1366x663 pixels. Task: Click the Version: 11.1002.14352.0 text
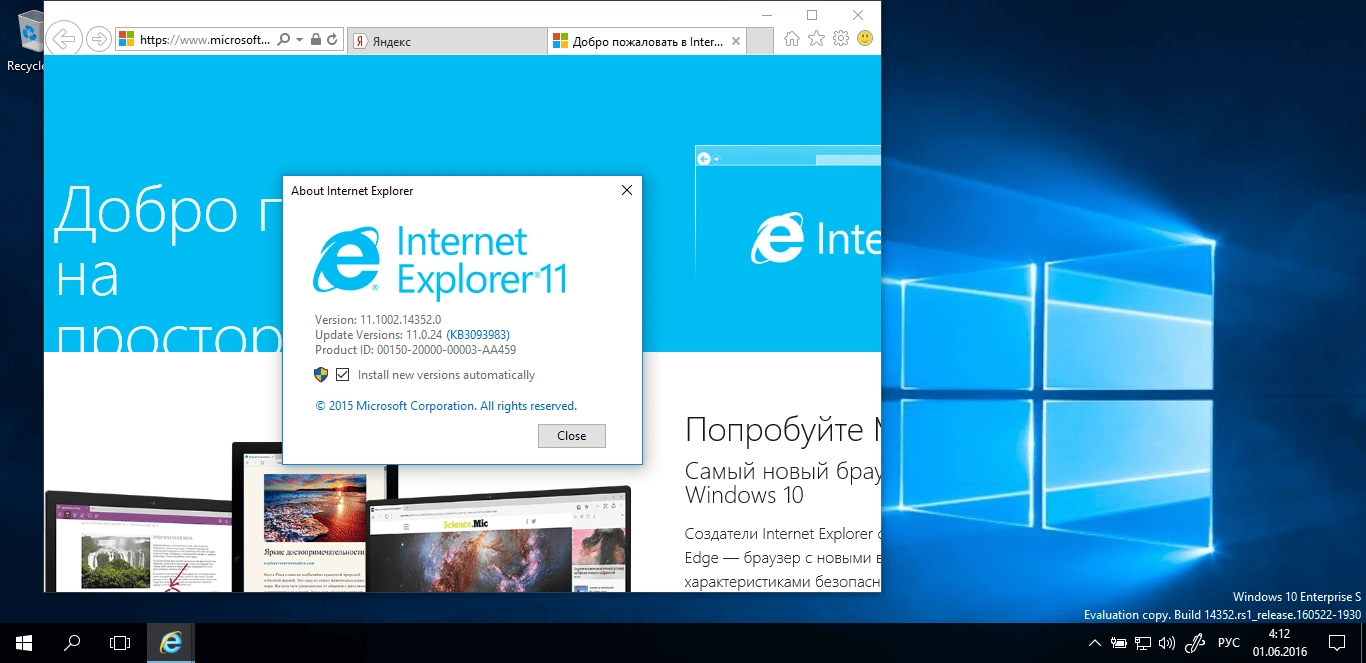(378, 320)
